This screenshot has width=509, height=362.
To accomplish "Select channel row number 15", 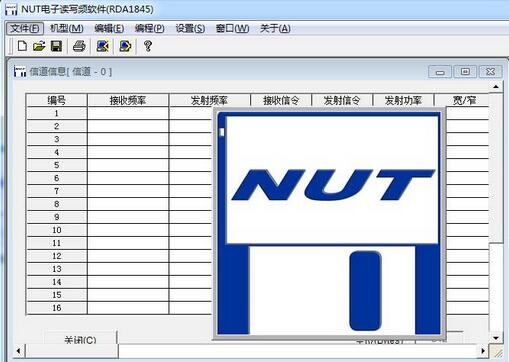I will (x=56, y=295).
